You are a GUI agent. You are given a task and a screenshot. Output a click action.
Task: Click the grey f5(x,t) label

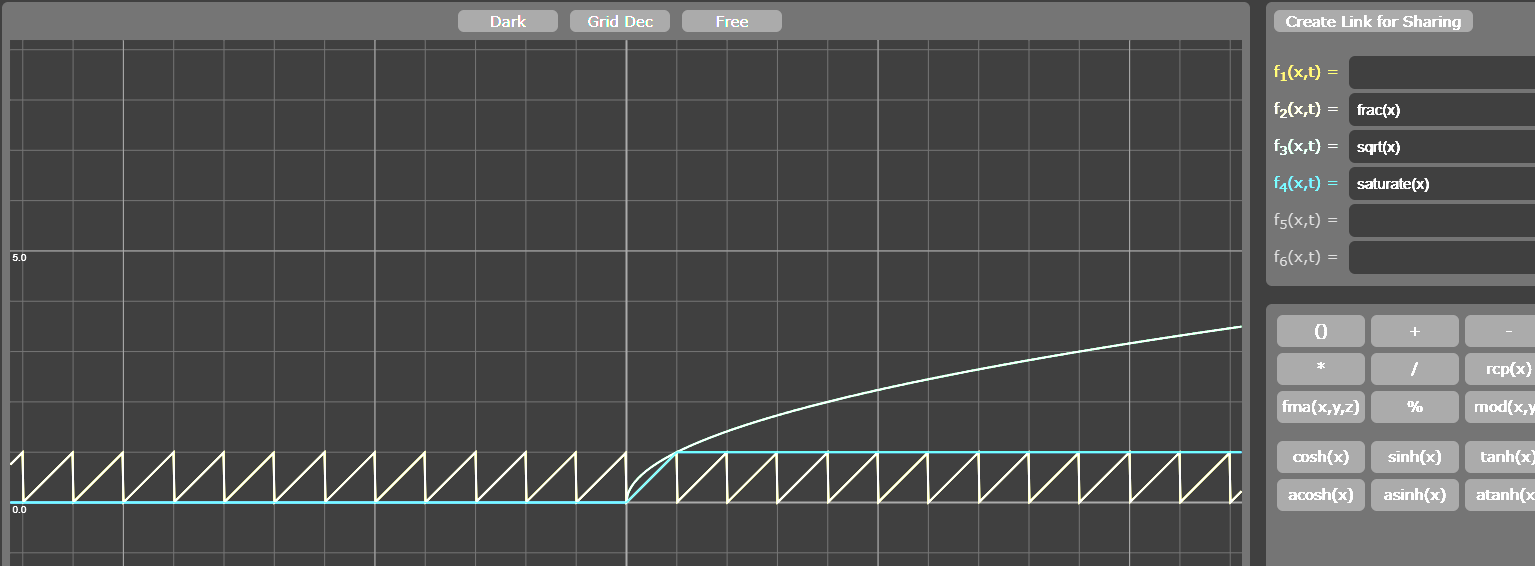1306,220
